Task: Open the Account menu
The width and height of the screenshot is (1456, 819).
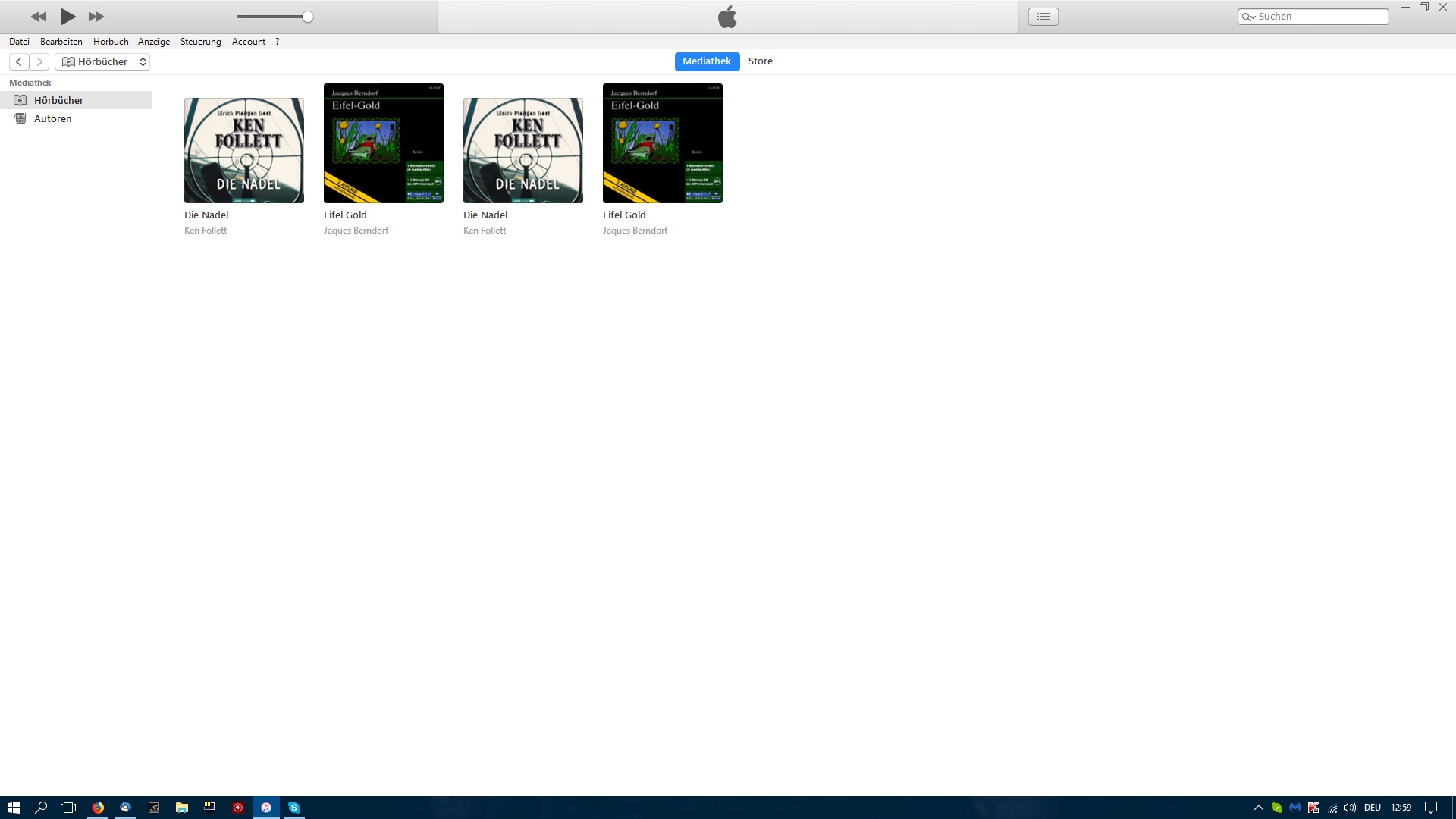Action: 249,42
